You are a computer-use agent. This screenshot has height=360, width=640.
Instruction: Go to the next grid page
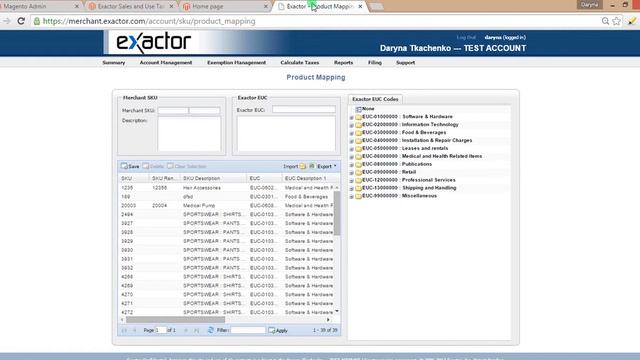[x=186, y=330]
